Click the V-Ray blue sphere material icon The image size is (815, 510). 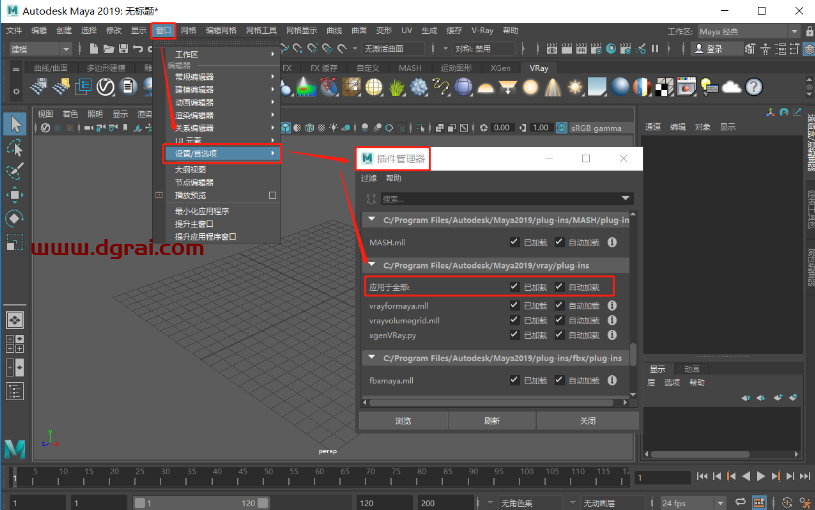tap(620, 87)
